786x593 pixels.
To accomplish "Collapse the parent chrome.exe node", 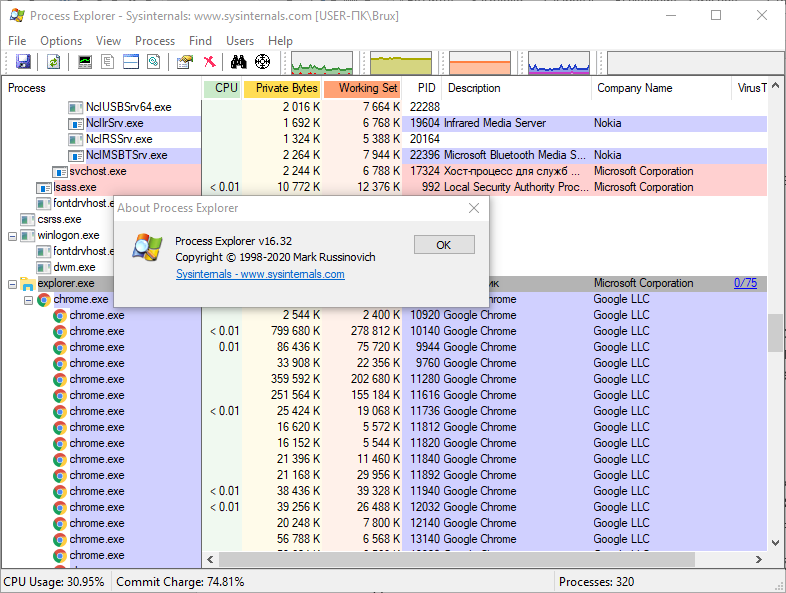I will pos(28,299).
